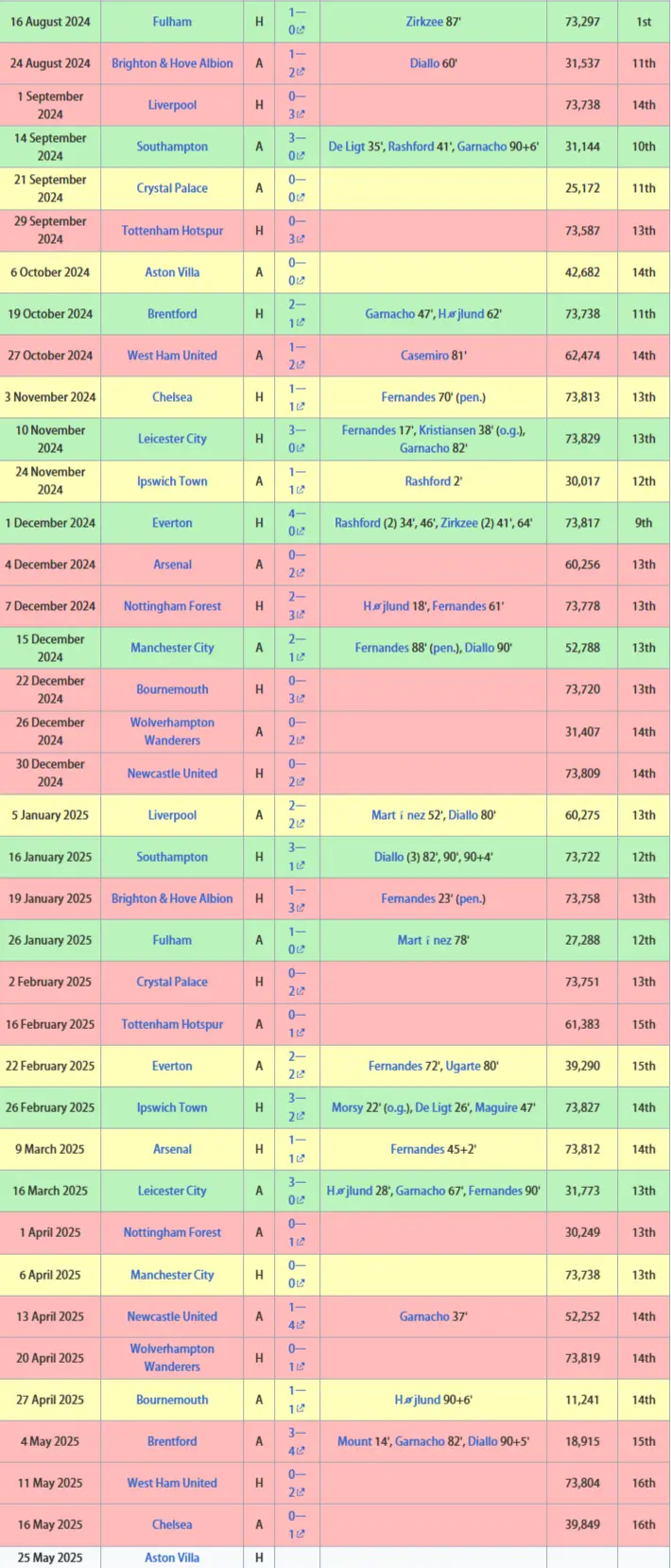The width and height of the screenshot is (671, 1568).
Task: Open West Ham United link, 11 May 2025 row
Action: 172,1483
